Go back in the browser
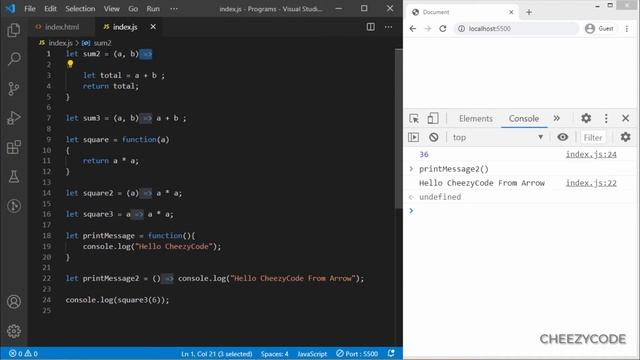640x360 pixels. coord(413,29)
